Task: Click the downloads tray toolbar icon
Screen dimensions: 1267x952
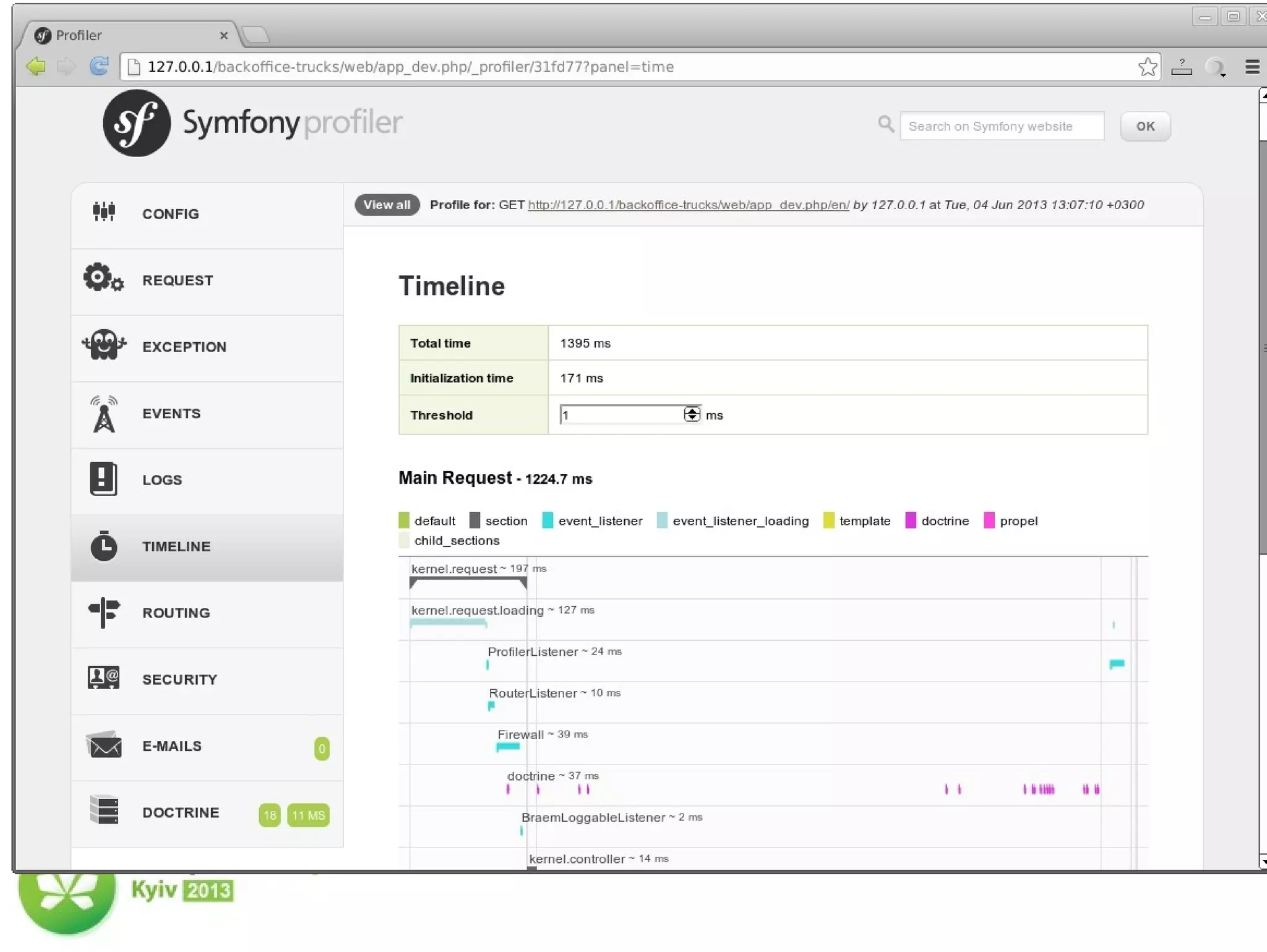Action: (1182, 67)
